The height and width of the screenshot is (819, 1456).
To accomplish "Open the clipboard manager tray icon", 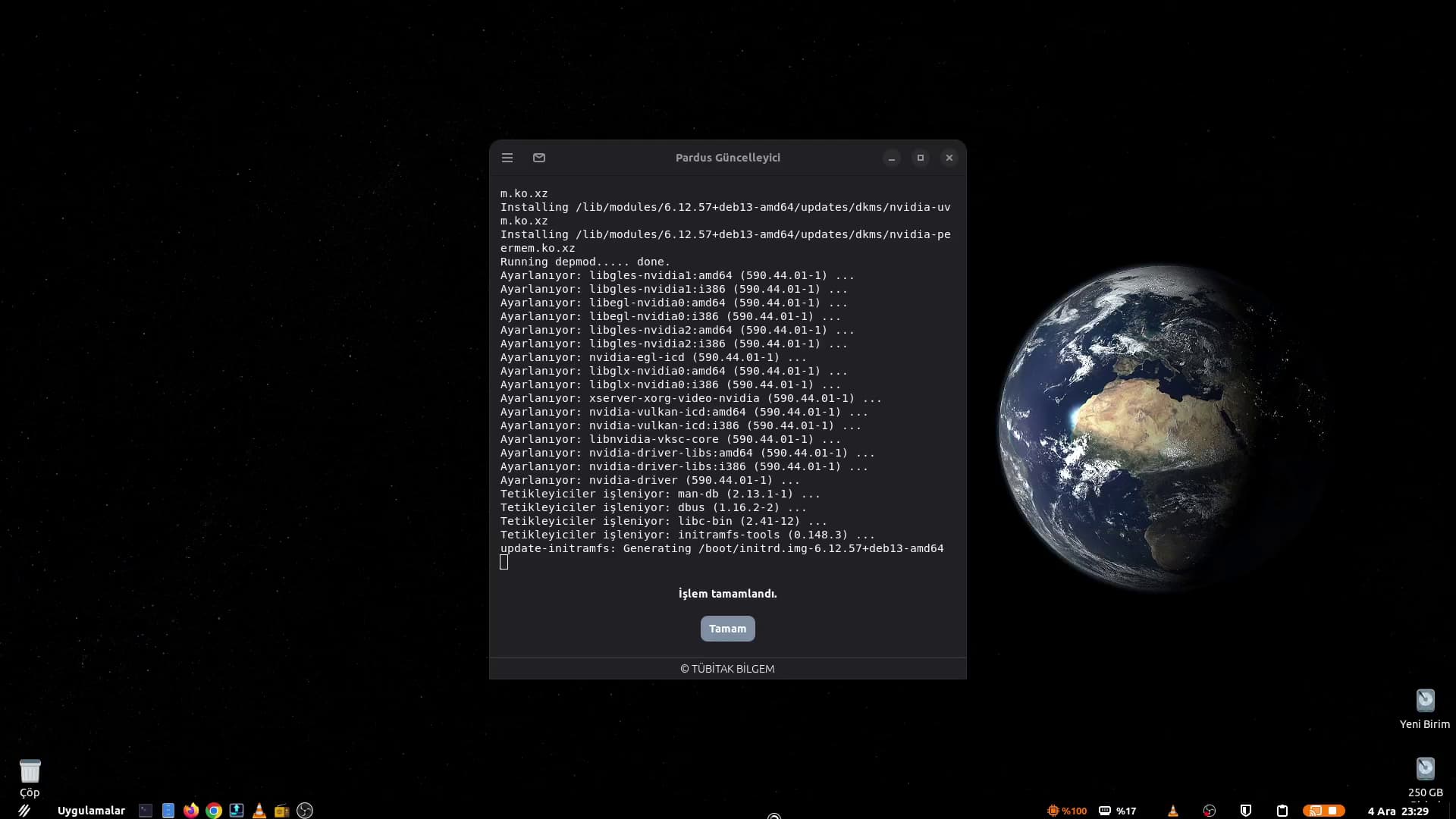I will 1282,811.
